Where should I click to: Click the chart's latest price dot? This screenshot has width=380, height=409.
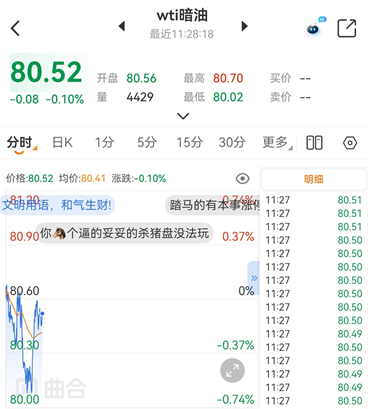tap(42, 313)
